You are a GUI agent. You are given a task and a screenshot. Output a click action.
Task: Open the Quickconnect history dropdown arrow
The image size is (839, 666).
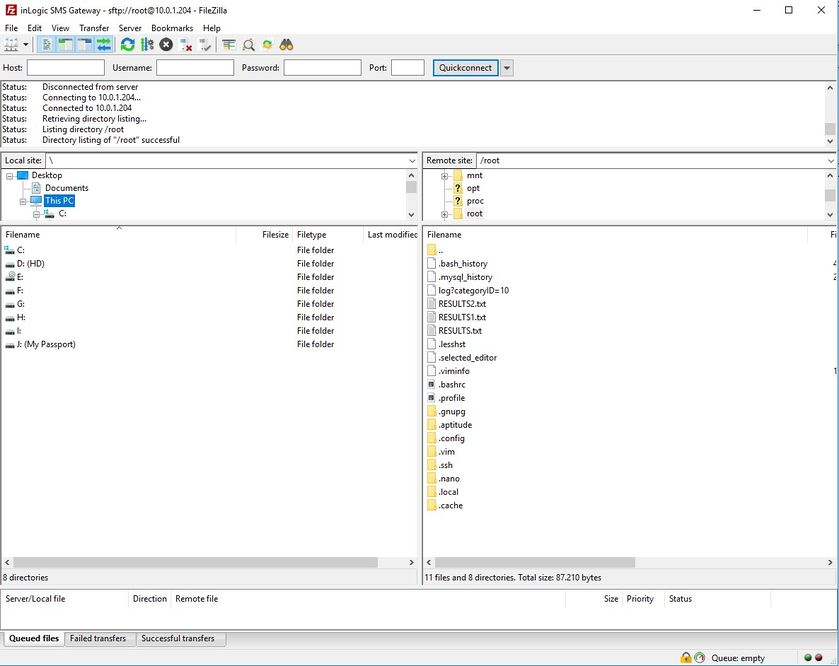click(x=507, y=68)
